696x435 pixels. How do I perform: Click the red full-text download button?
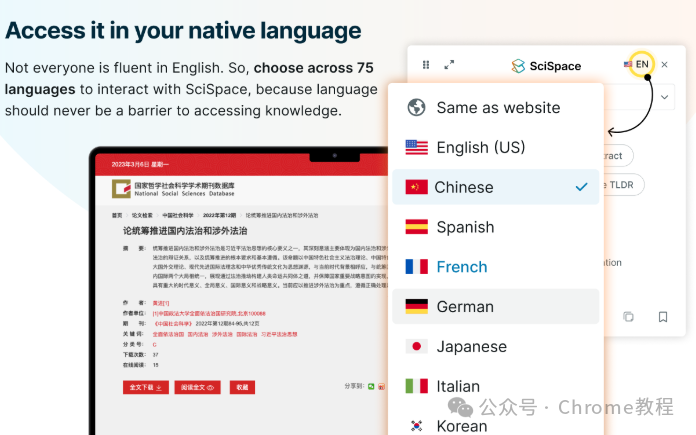point(146,387)
